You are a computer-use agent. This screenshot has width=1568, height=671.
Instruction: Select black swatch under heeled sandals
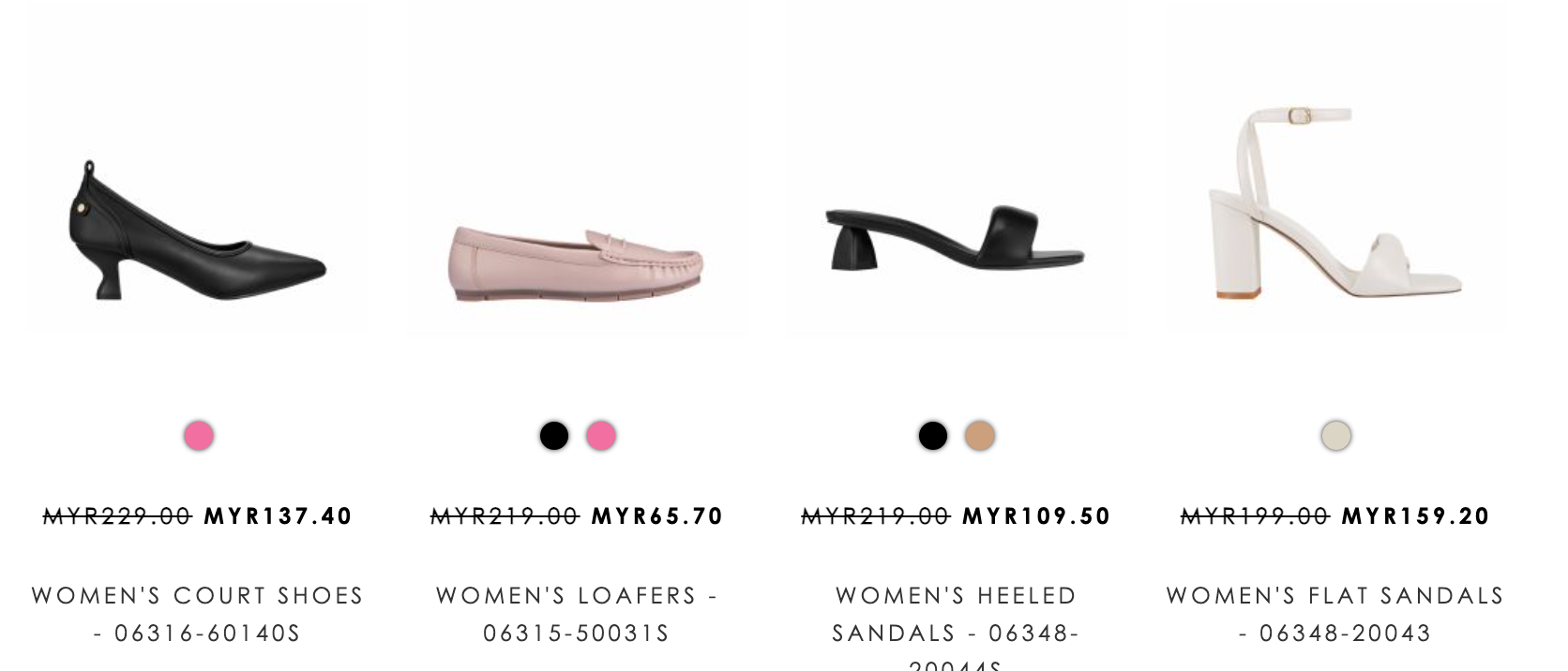pyautogui.click(x=933, y=436)
